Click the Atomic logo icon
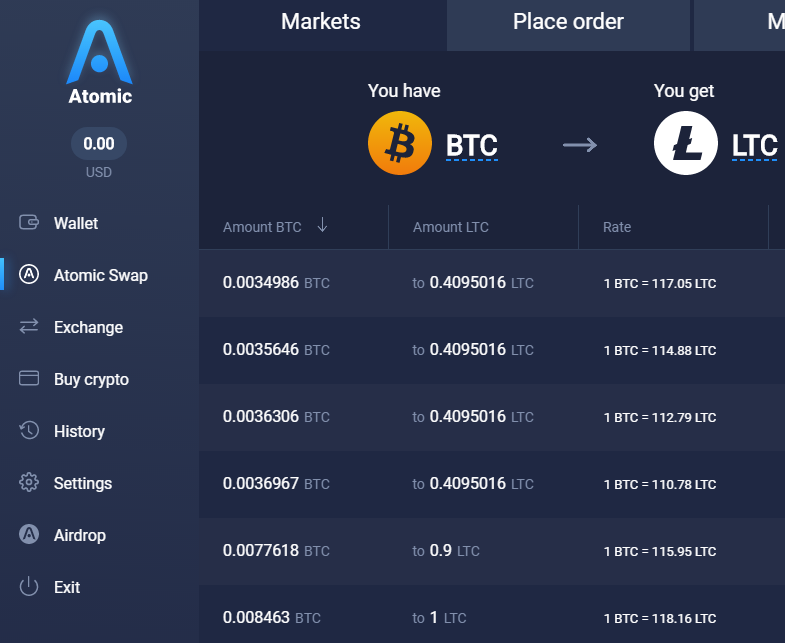Image resolution: width=785 pixels, height=643 pixels. [99, 54]
